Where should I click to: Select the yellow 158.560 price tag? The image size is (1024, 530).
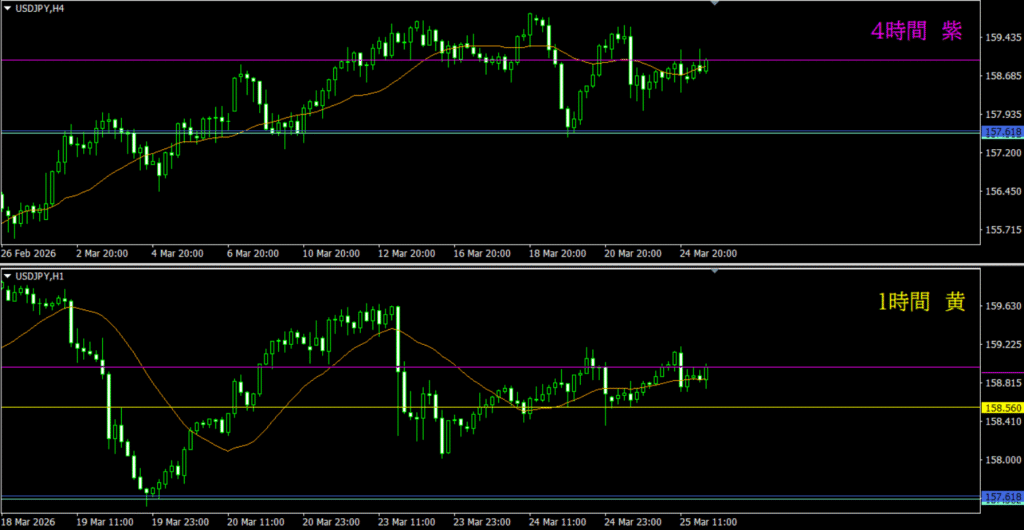[x=1002, y=408]
